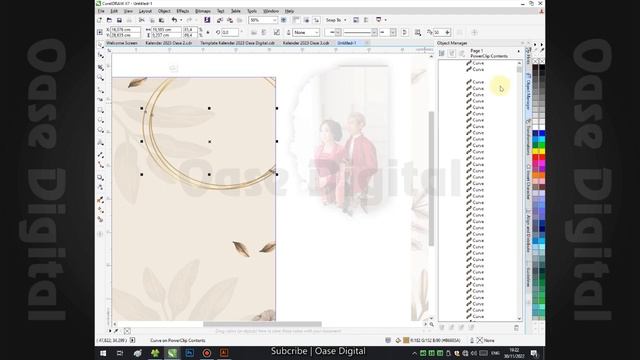Open Task View on the taskbar
640x360 pixels.
pos(120,353)
